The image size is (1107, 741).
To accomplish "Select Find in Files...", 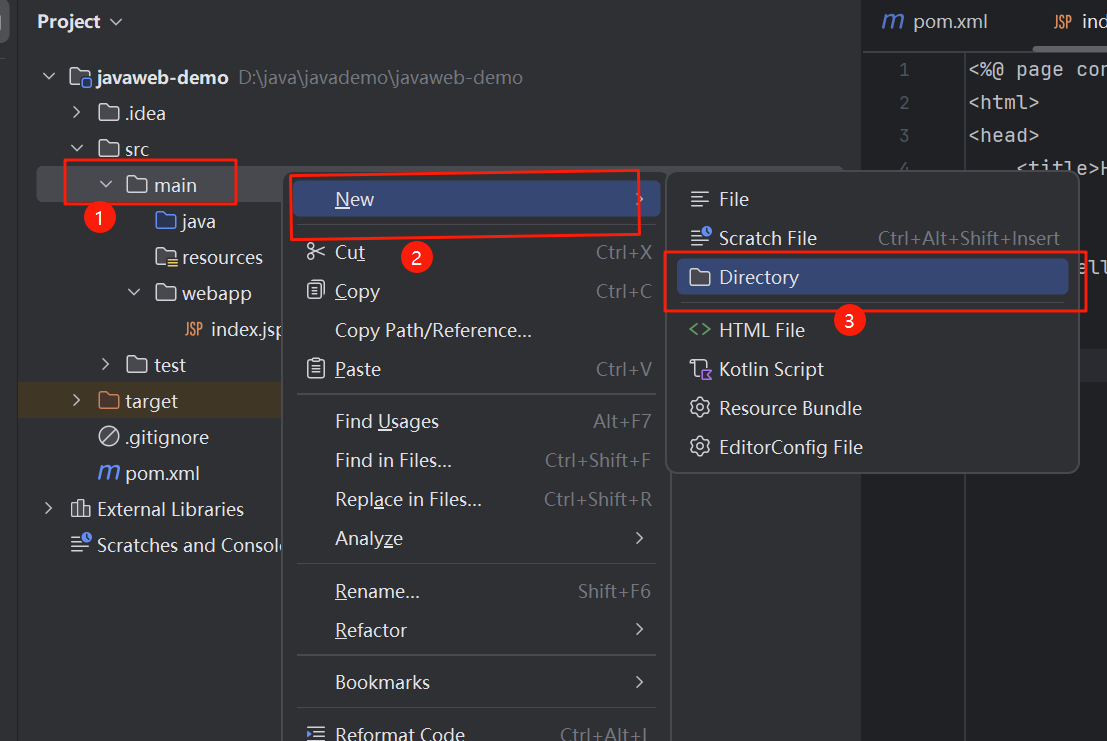I will pyautogui.click(x=477, y=460).
